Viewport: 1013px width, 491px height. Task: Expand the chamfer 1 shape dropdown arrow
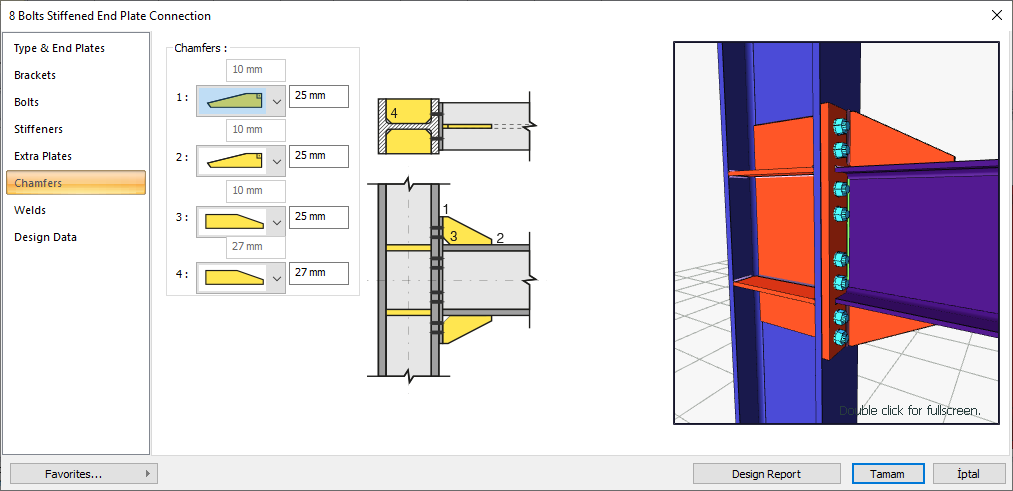pyautogui.click(x=277, y=101)
